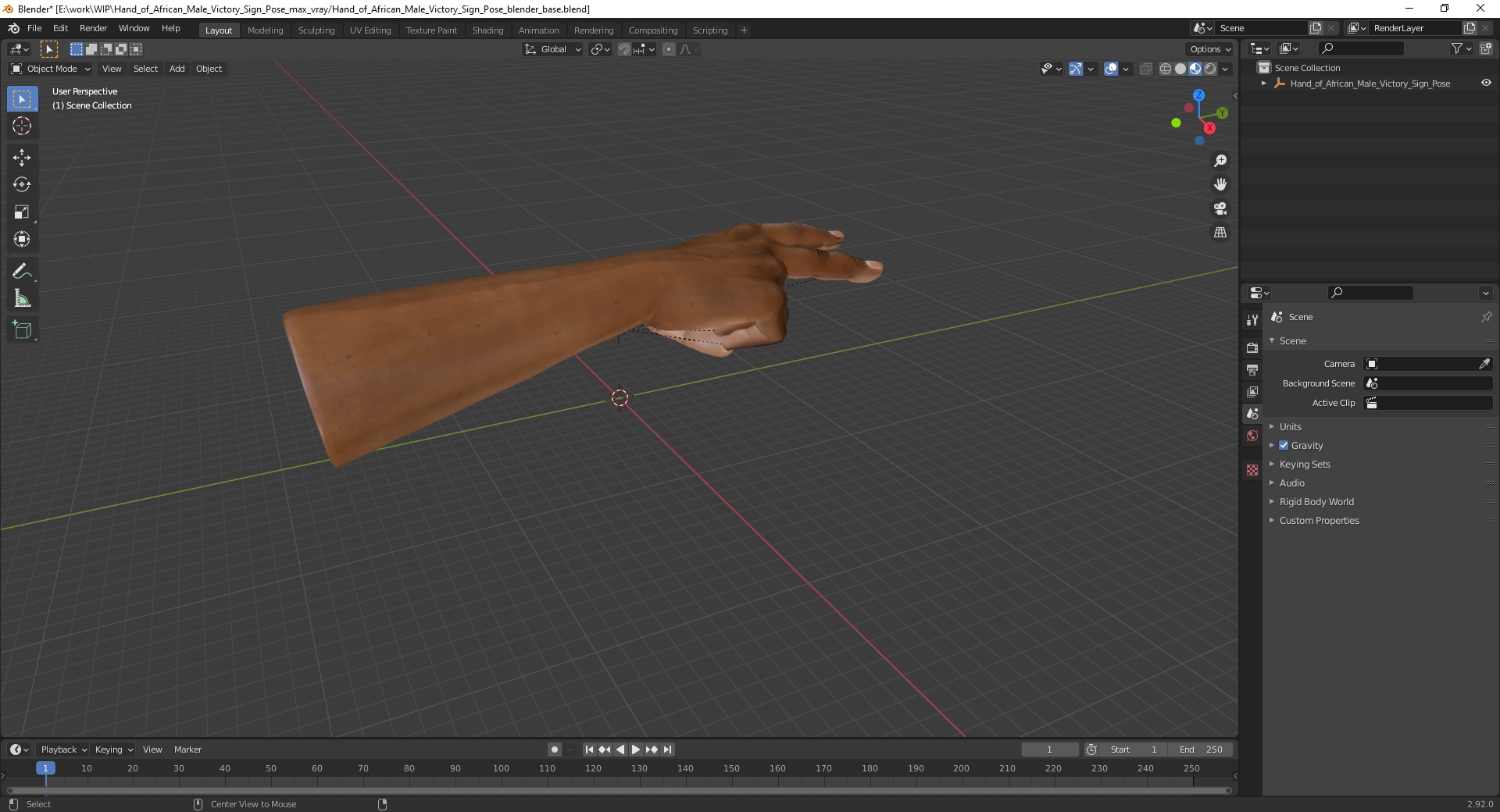1500x812 pixels.
Task: Open the Keying dropdown in timeline
Action: coord(114,750)
